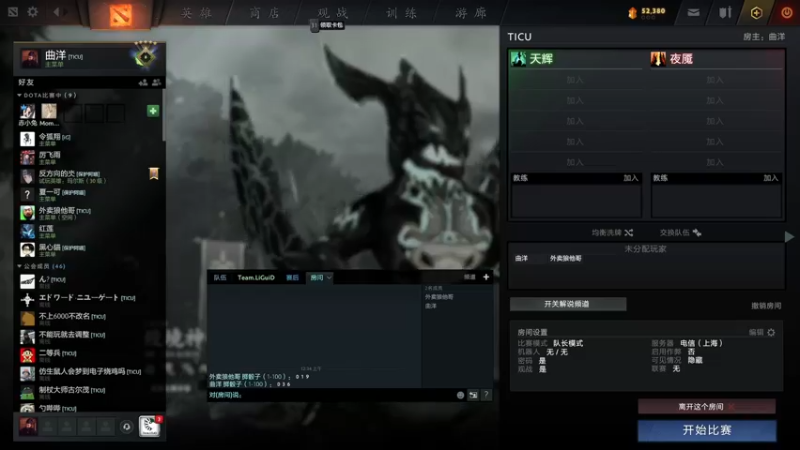800x450 pixels.
Task: Click the Radiant 天辉 team emblem
Action: pyautogui.click(x=518, y=59)
